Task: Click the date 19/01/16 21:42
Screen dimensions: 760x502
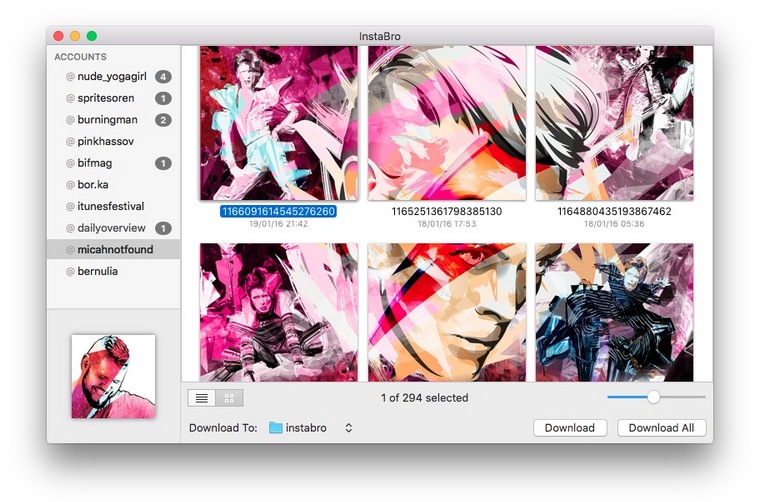Action: tap(279, 224)
